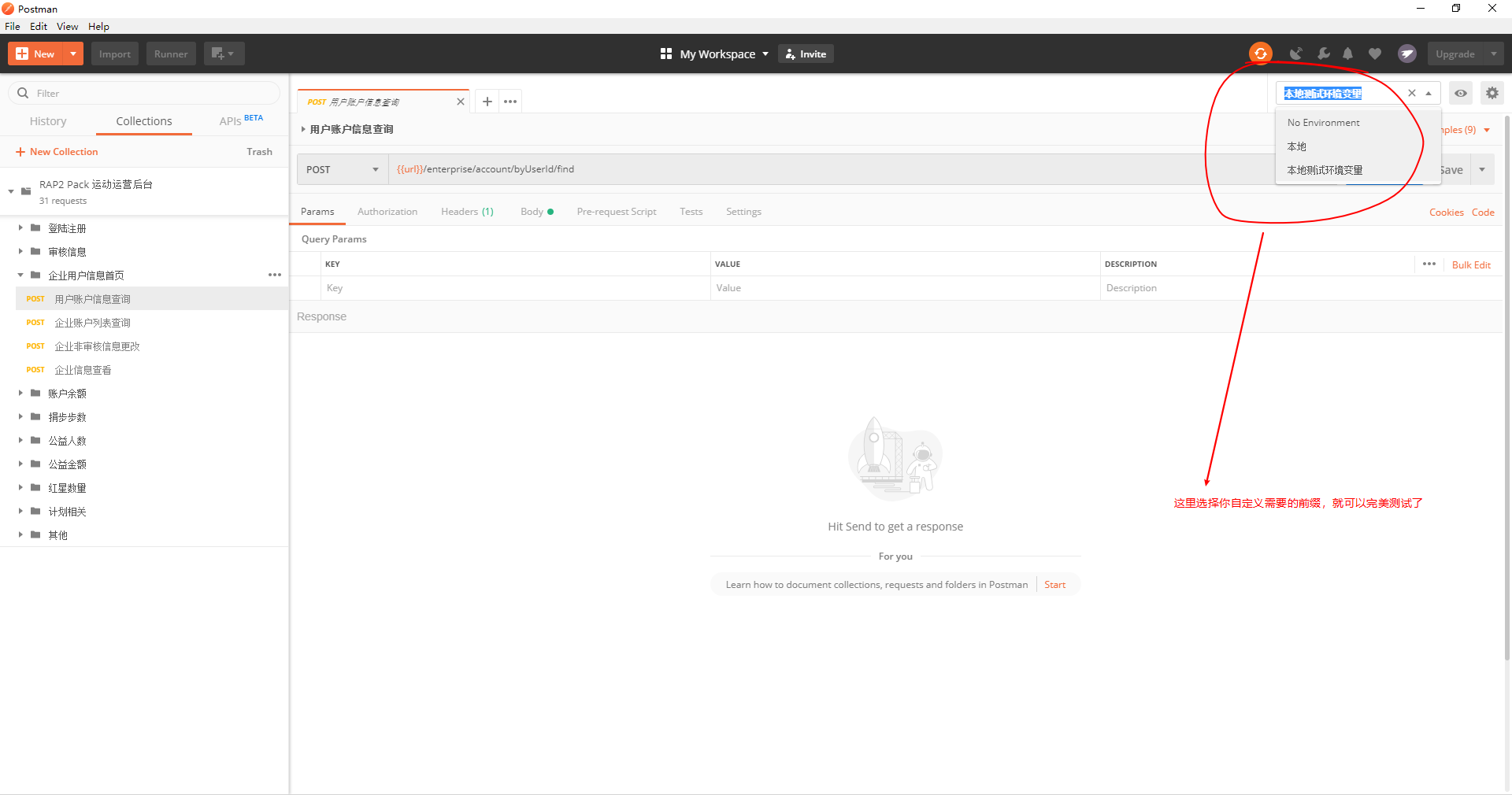
Task: Open Manage Environments gear icon
Action: coord(1492,92)
